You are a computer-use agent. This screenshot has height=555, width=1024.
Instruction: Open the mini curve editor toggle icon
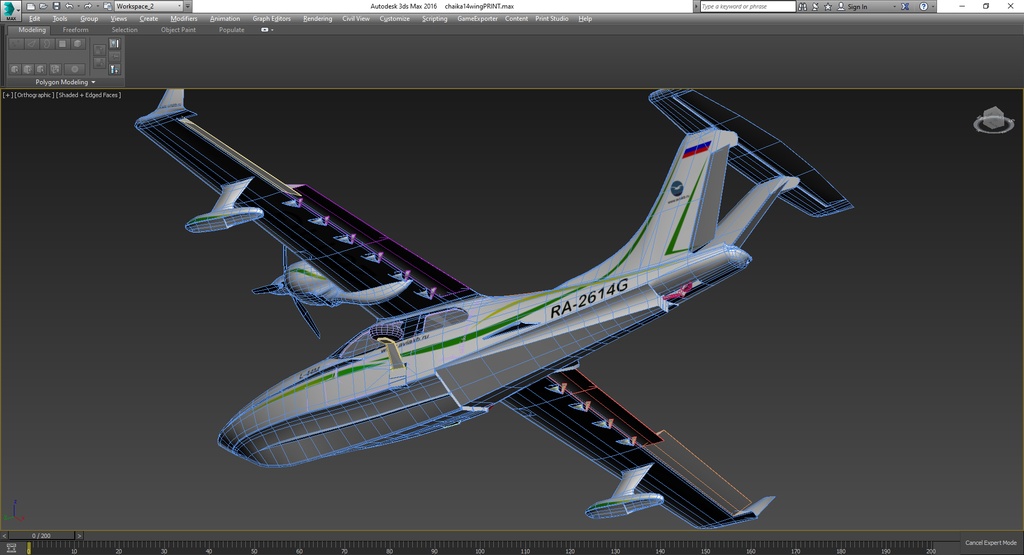point(11,548)
